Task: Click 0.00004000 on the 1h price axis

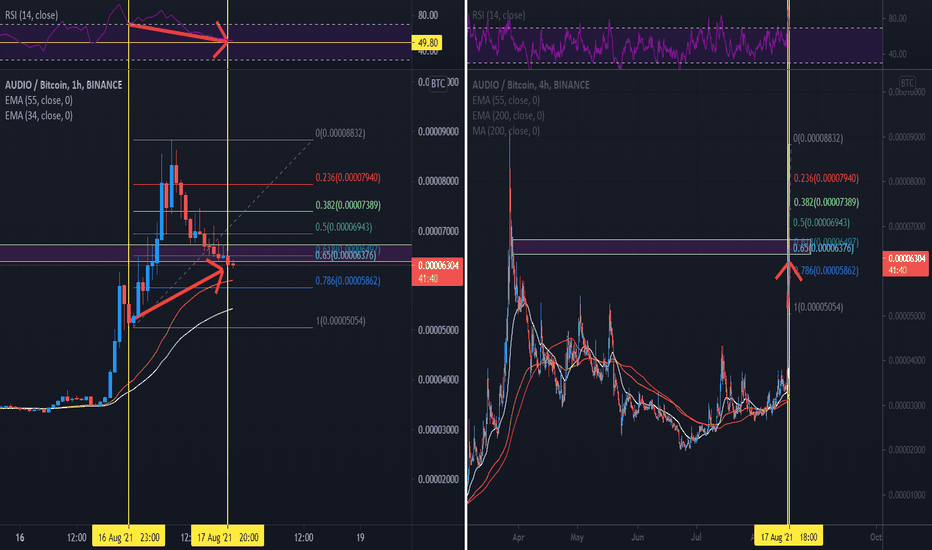Action: pos(438,380)
